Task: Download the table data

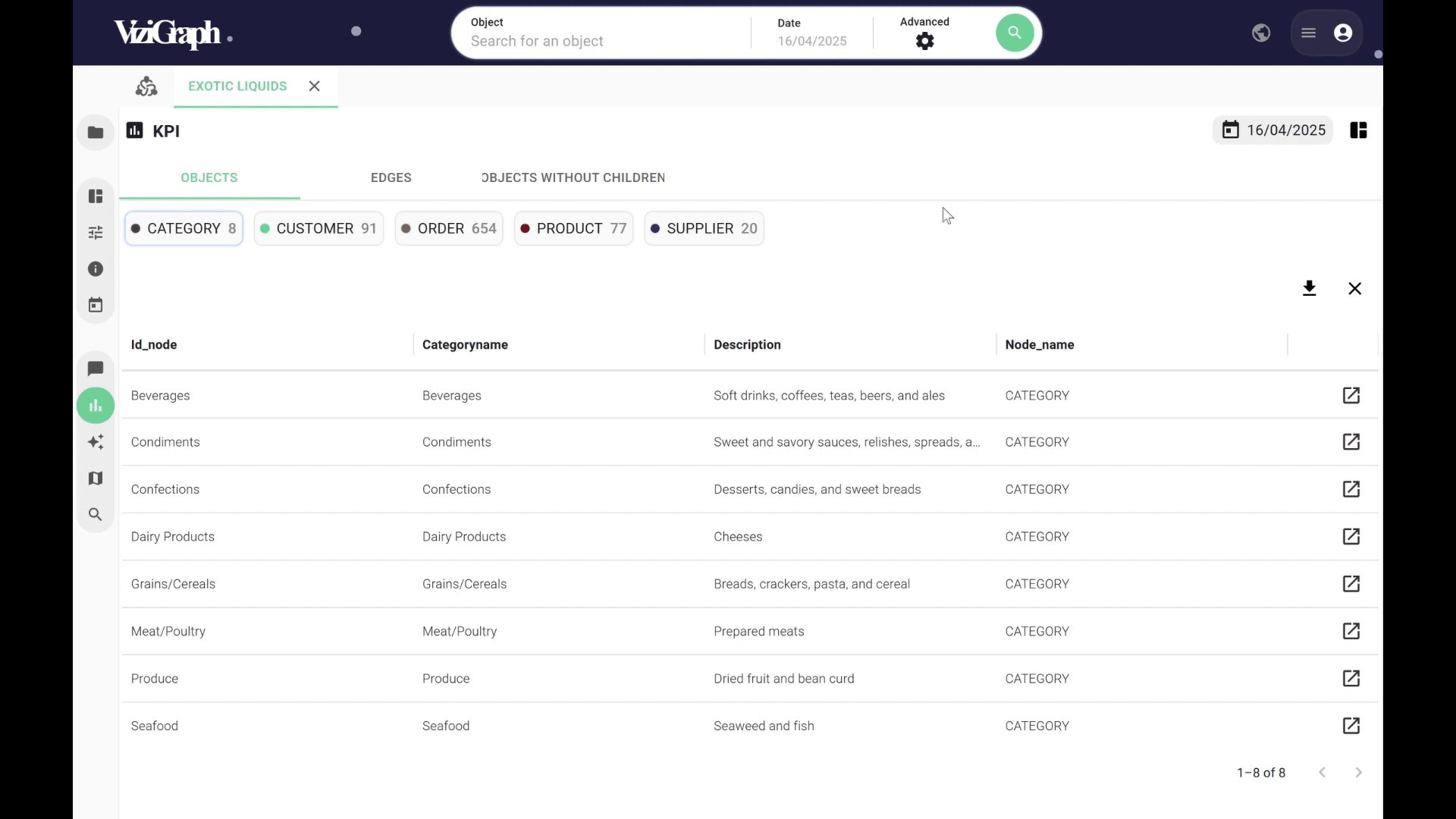Action: [1309, 288]
